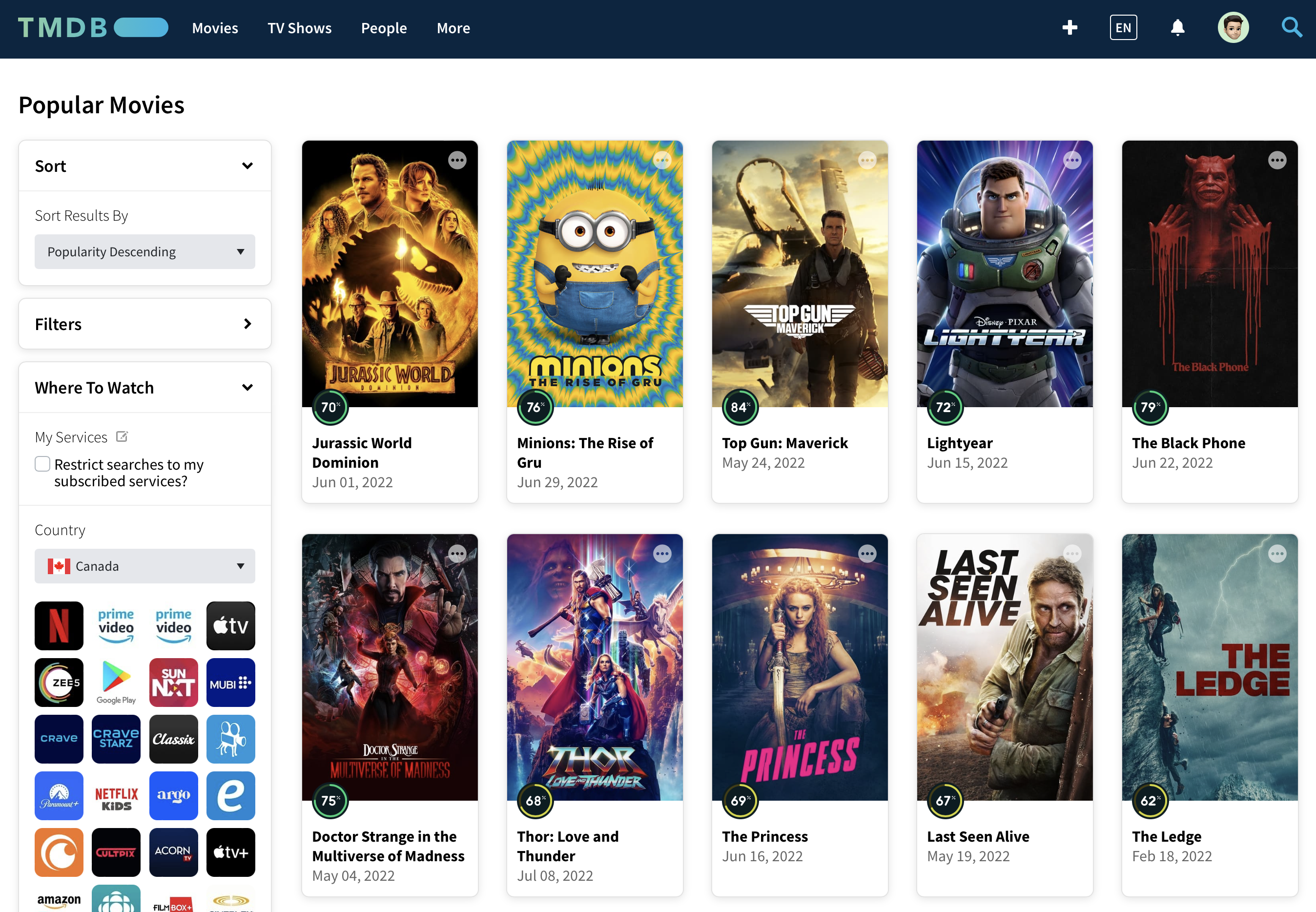
Task: Open the Canada country dropdown
Action: (144, 566)
